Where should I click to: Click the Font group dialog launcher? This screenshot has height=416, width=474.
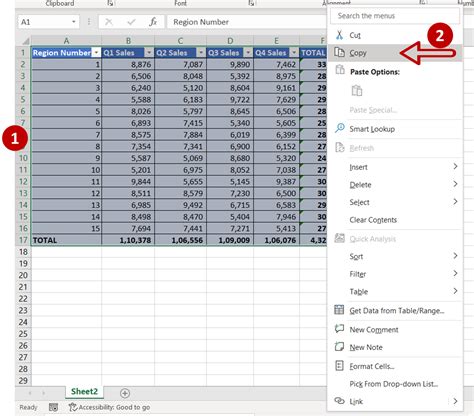pos(251,3)
